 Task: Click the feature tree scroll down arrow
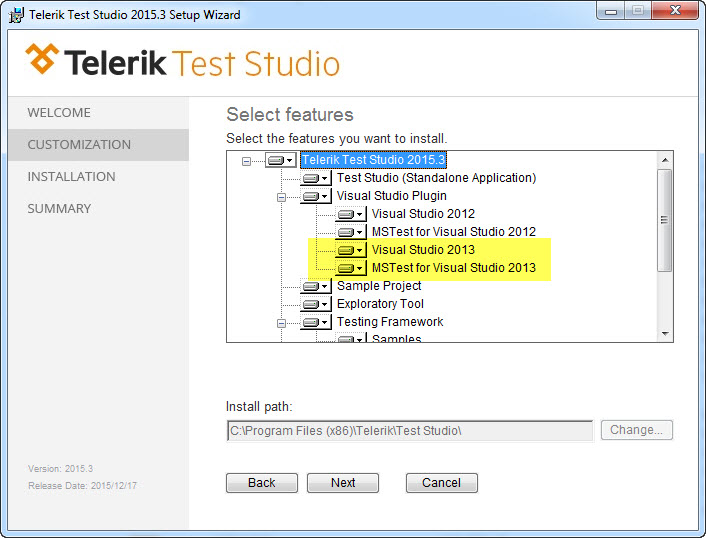pyautogui.click(x=664, y=333)
